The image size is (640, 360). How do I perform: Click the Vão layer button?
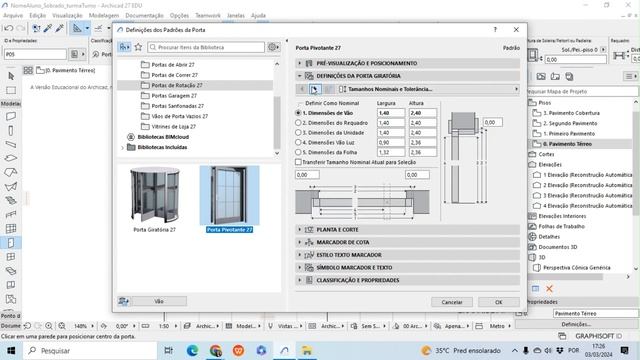click(159, 301)
